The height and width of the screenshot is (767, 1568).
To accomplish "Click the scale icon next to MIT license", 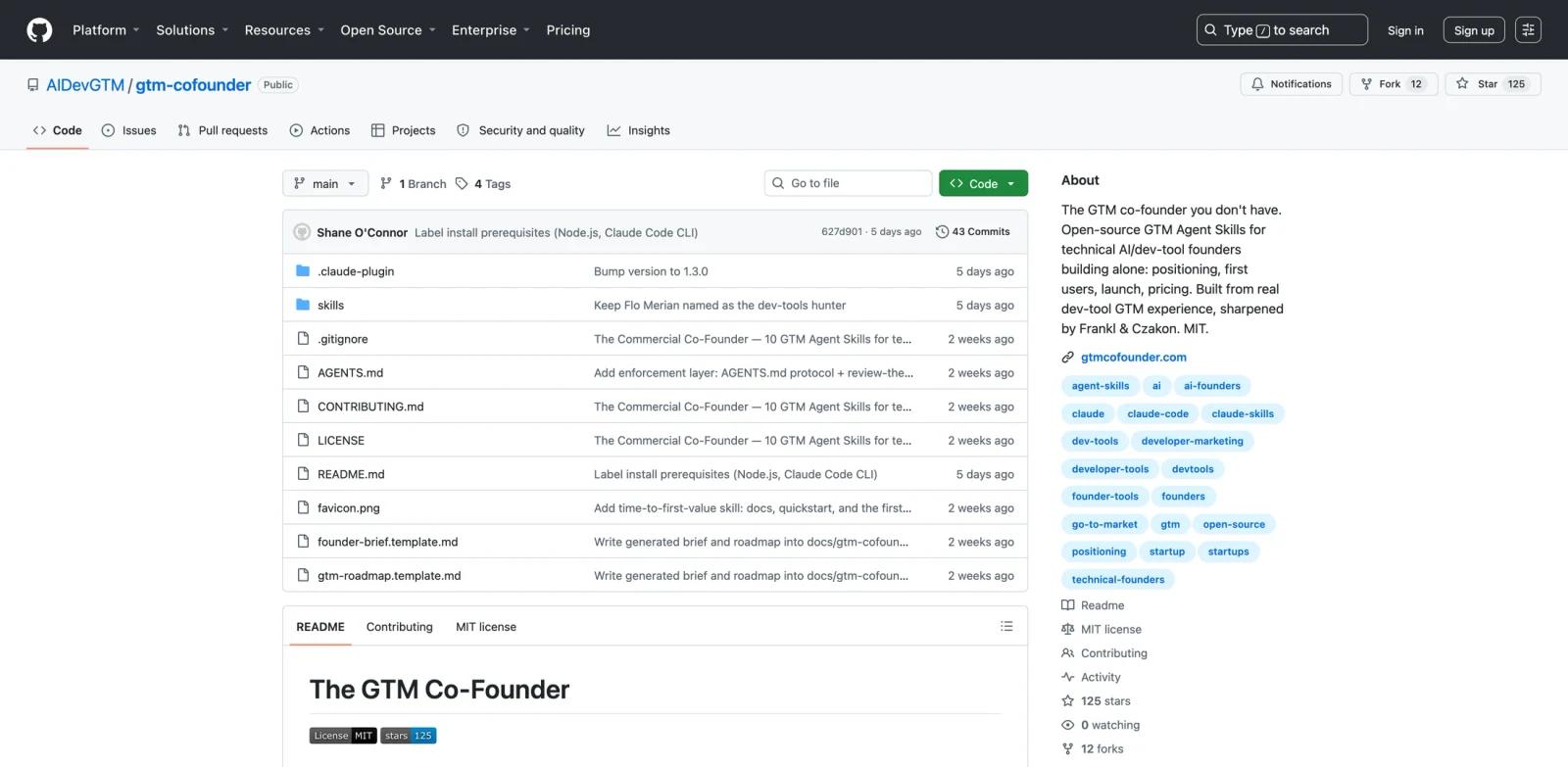I will [x=1068, y=630].
